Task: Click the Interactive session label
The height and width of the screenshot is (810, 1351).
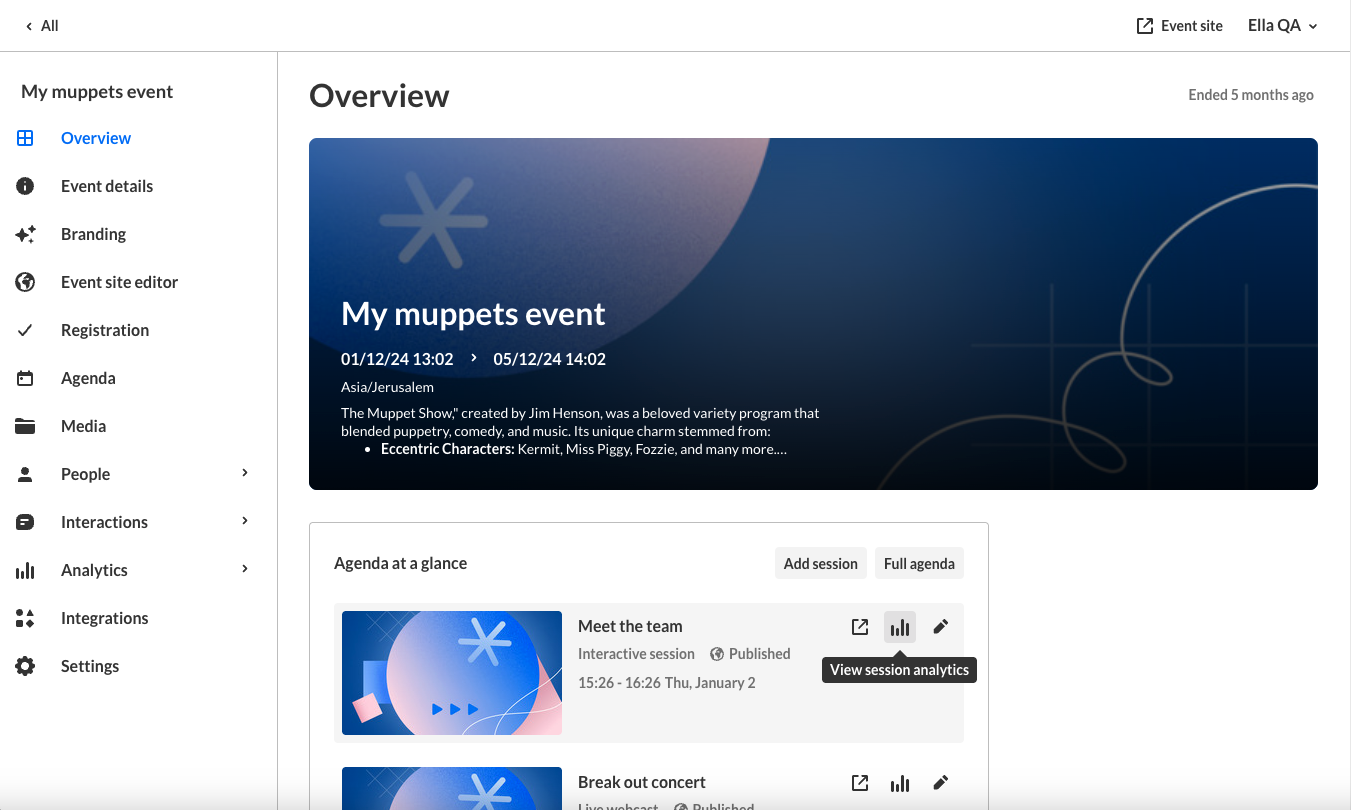Action: coord(636,654)
